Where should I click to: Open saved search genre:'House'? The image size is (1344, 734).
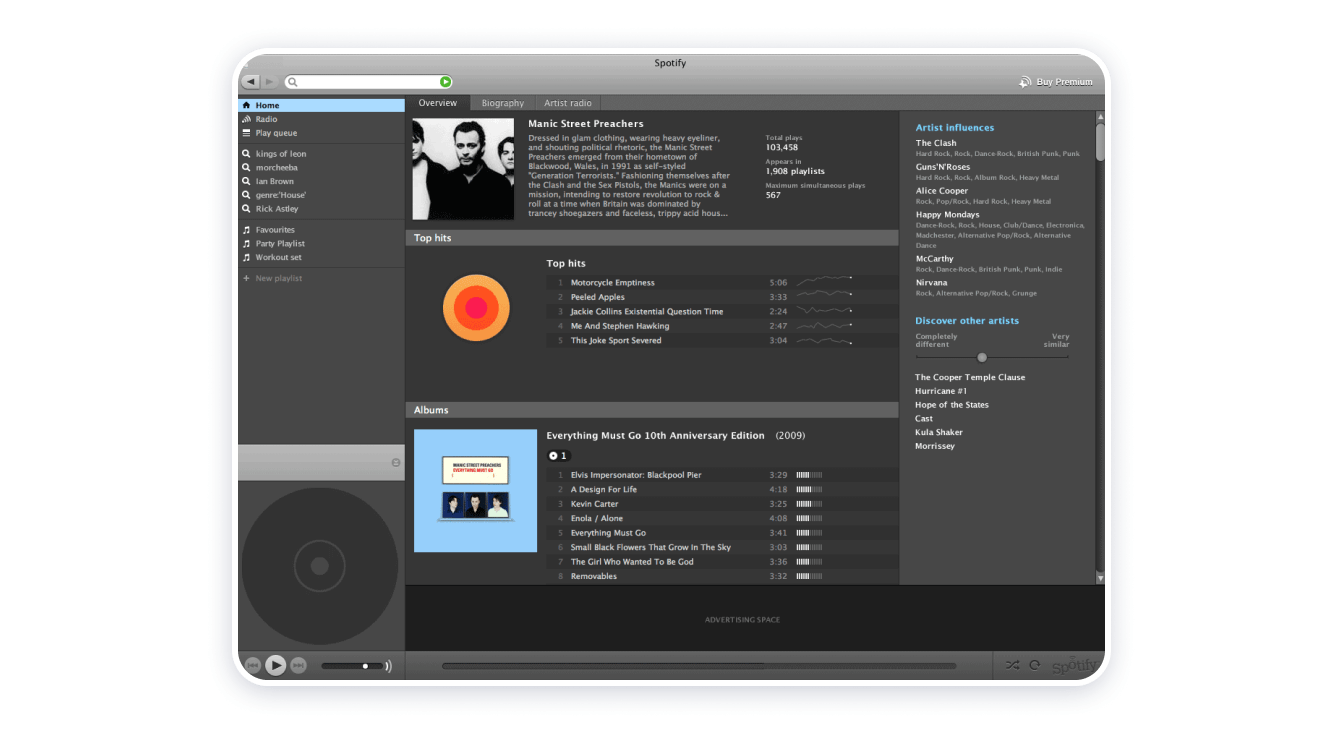[321, 195]
